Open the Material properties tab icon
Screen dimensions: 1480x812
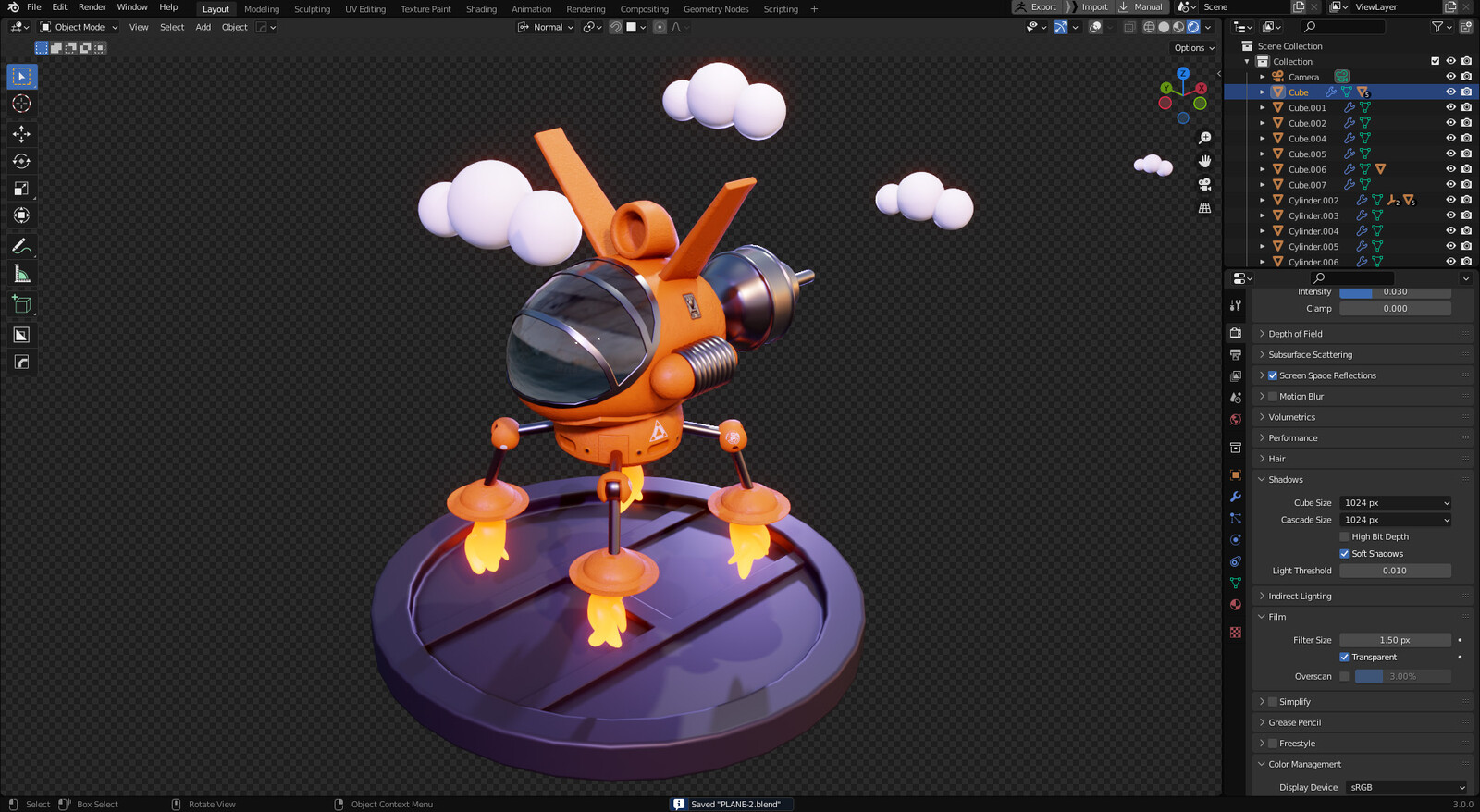coord(1236,605)
